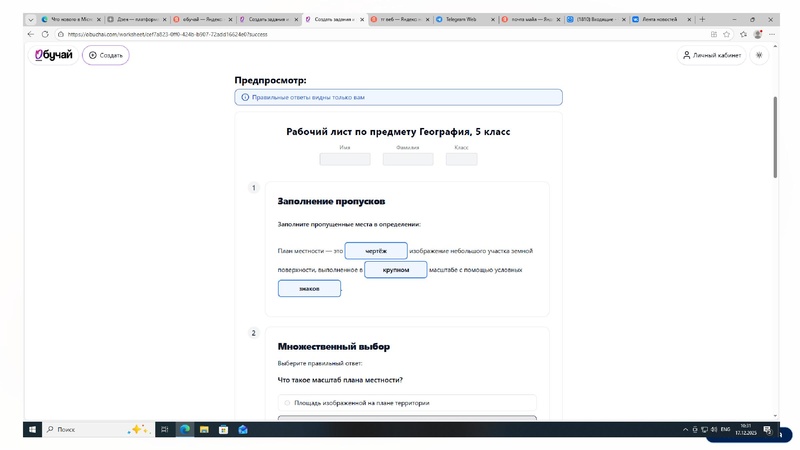The image size is (800, 450).
Task: Open File Explorer from taskbar
Action: click(204, 430)
